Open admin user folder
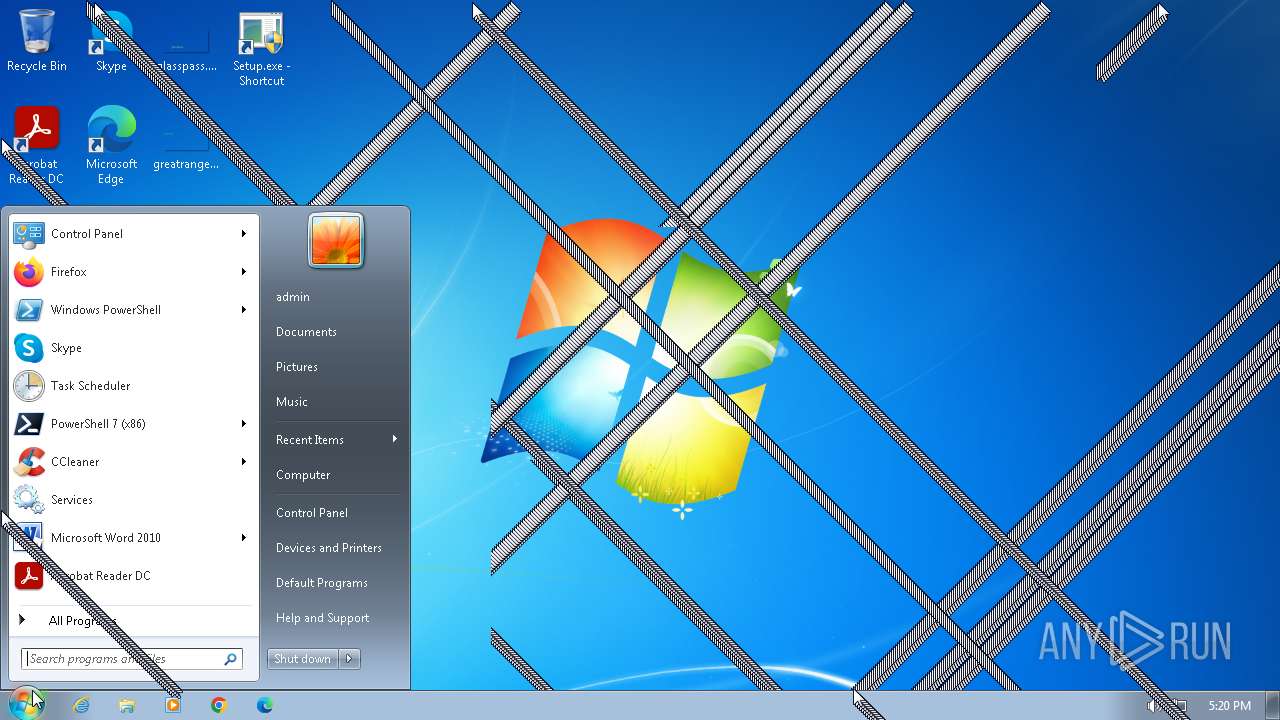Image resolution: width=1280 pixels, height=720 pixels. (293, 297)
